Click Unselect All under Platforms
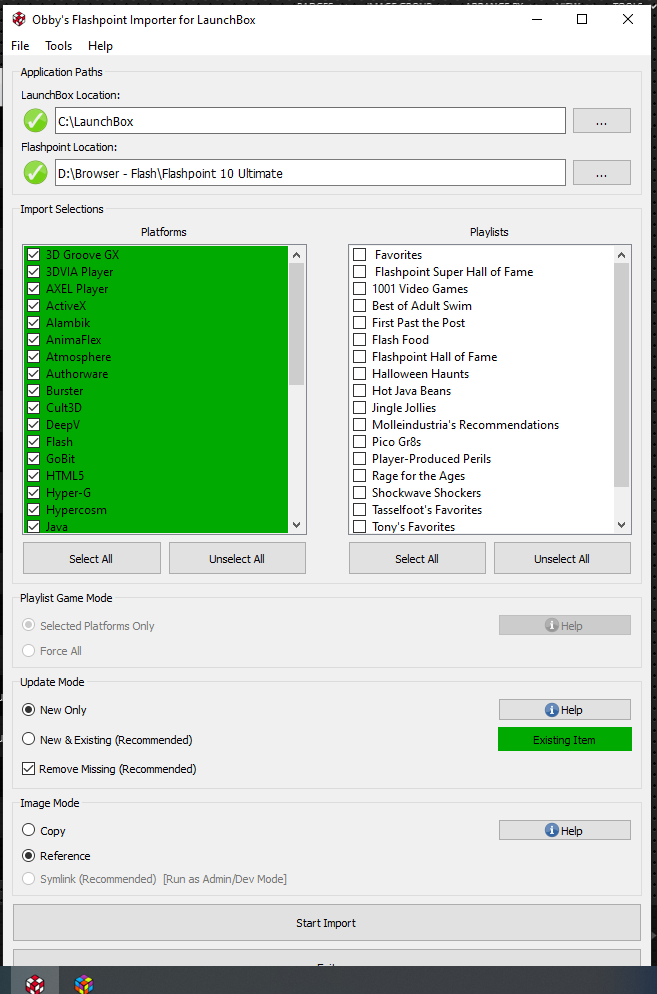The height and width of the screenshot is (994, 657). click(x=237, y=558)
